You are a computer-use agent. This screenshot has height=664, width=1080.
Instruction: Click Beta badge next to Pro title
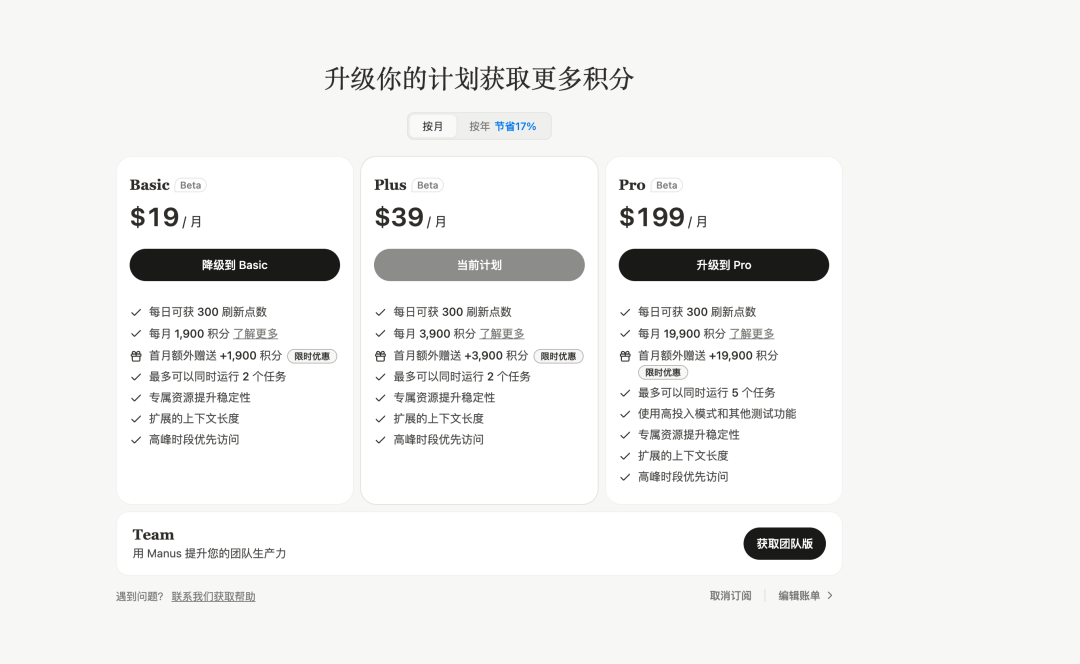[667, 185]
